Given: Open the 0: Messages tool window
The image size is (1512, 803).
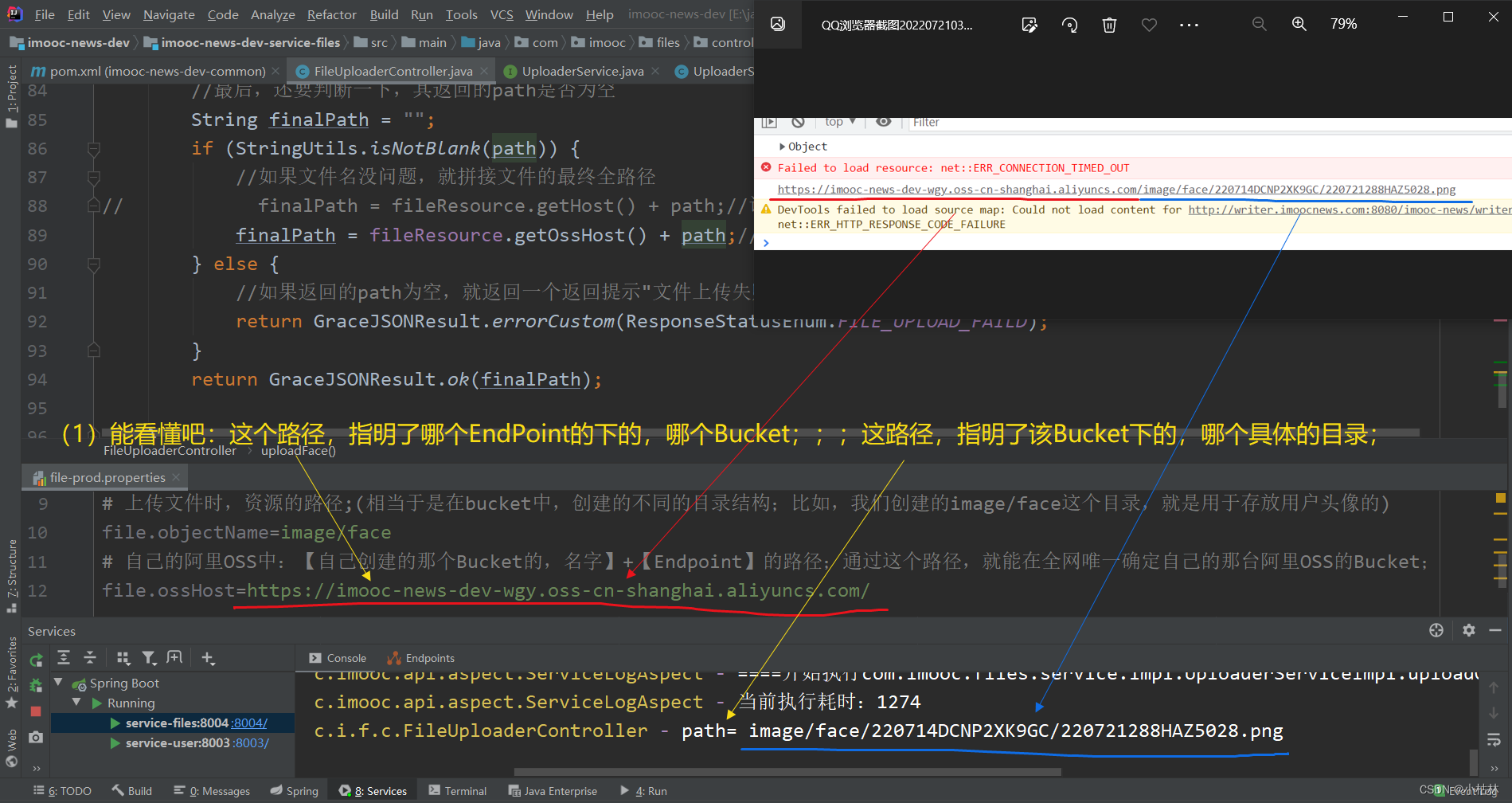Looking at the screenshot, I should (212, 791).
